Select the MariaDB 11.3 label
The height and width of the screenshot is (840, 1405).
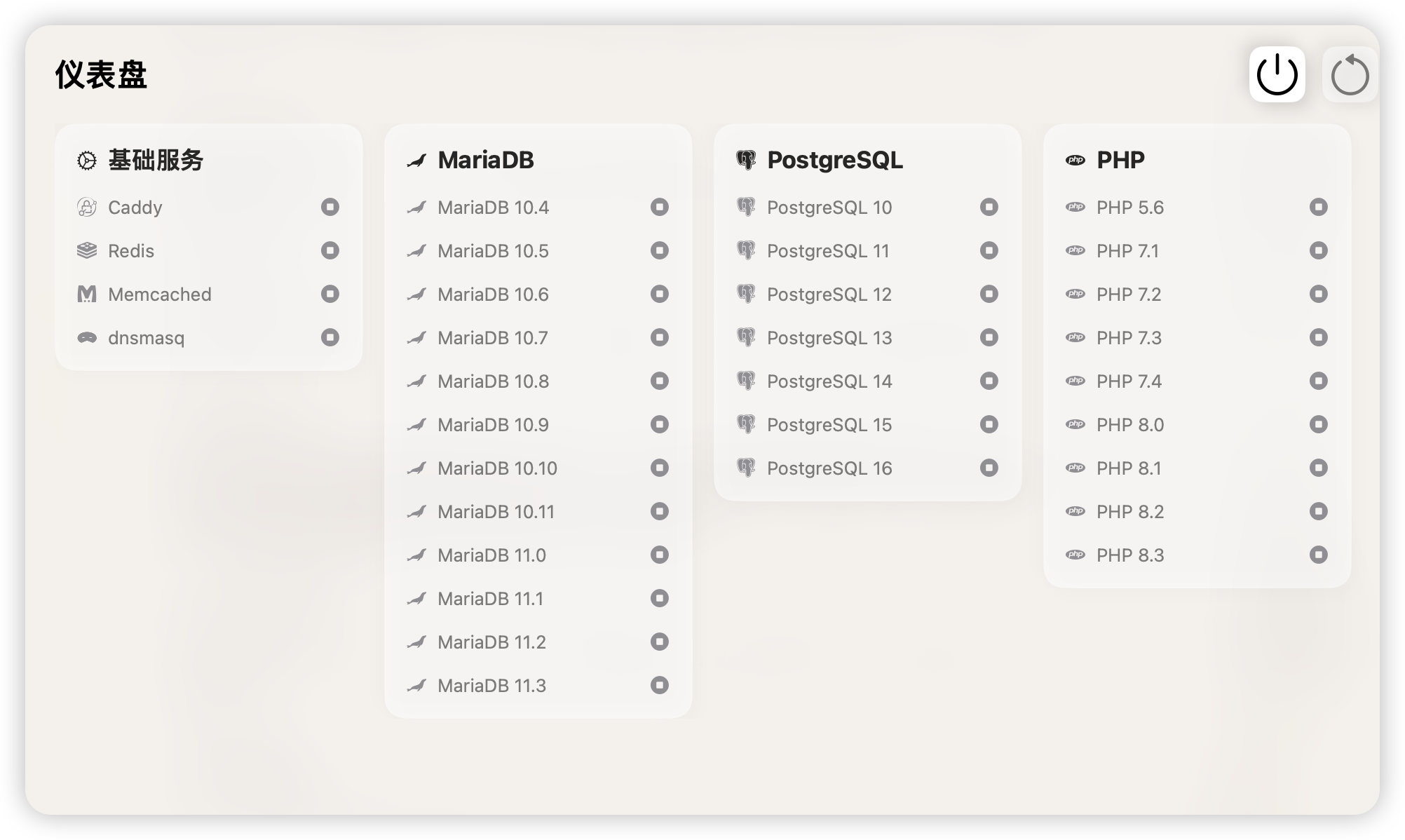click(491, 686)
